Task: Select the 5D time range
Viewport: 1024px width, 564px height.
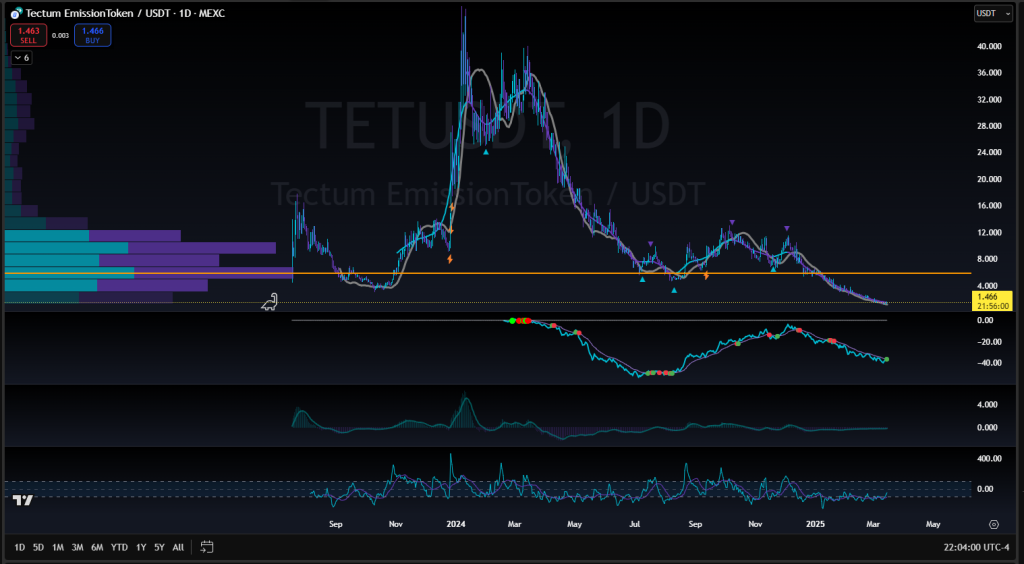Action: [x=39, y=547]
